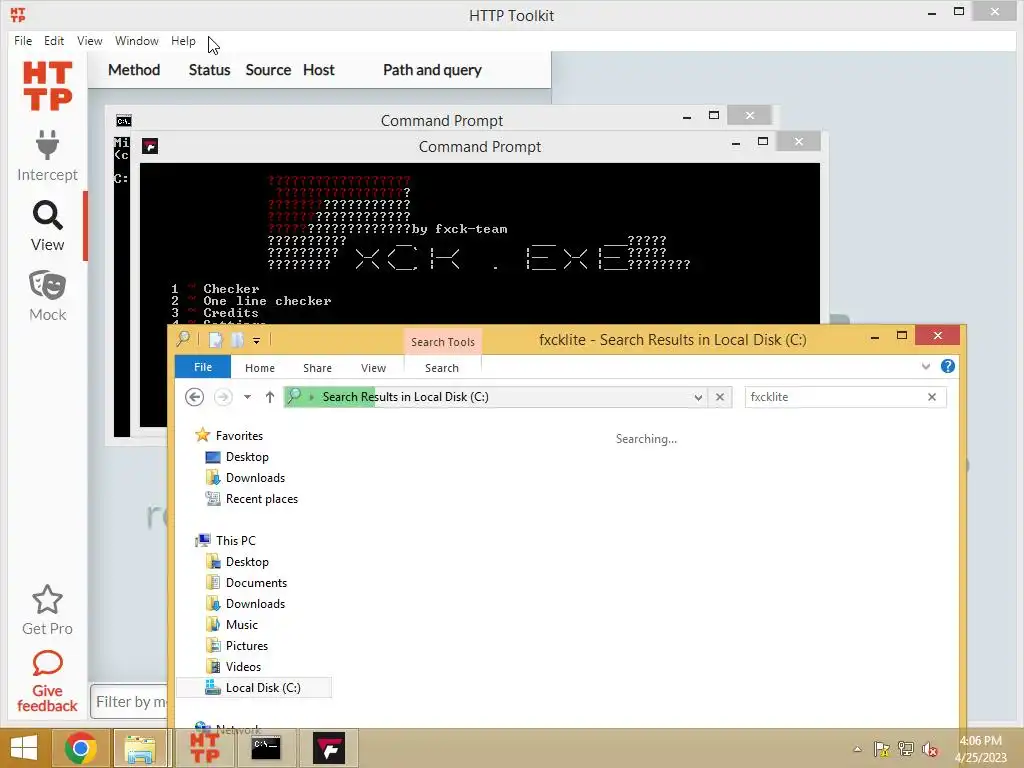
Task: Click the Properties quick access icon
Action: pyautogui.click(x=215, y=340)
